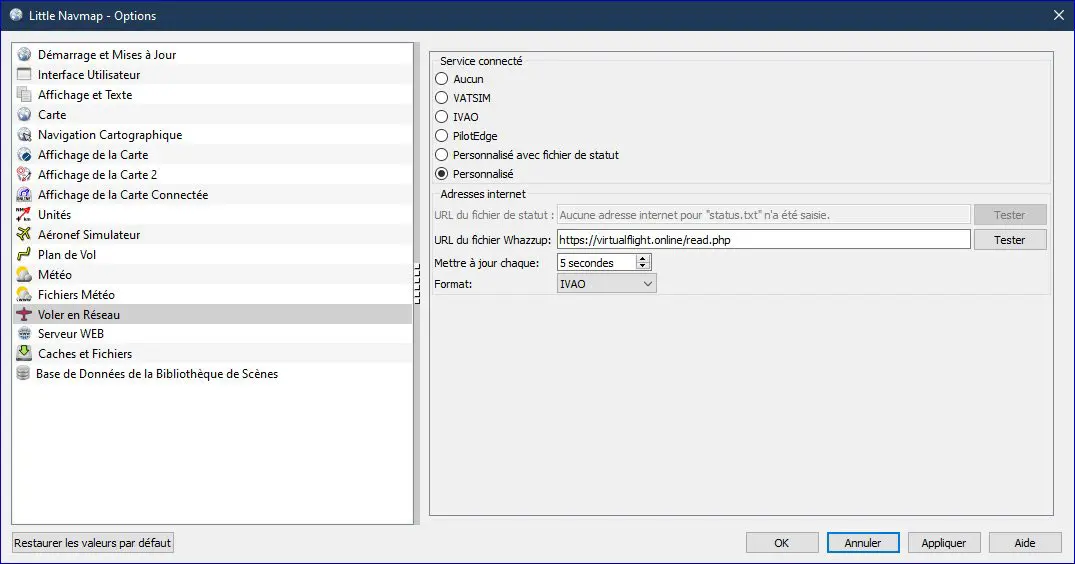
Task: Click the globe icon beside Démarrage et Mises à Jour
Action: point(24,54)
